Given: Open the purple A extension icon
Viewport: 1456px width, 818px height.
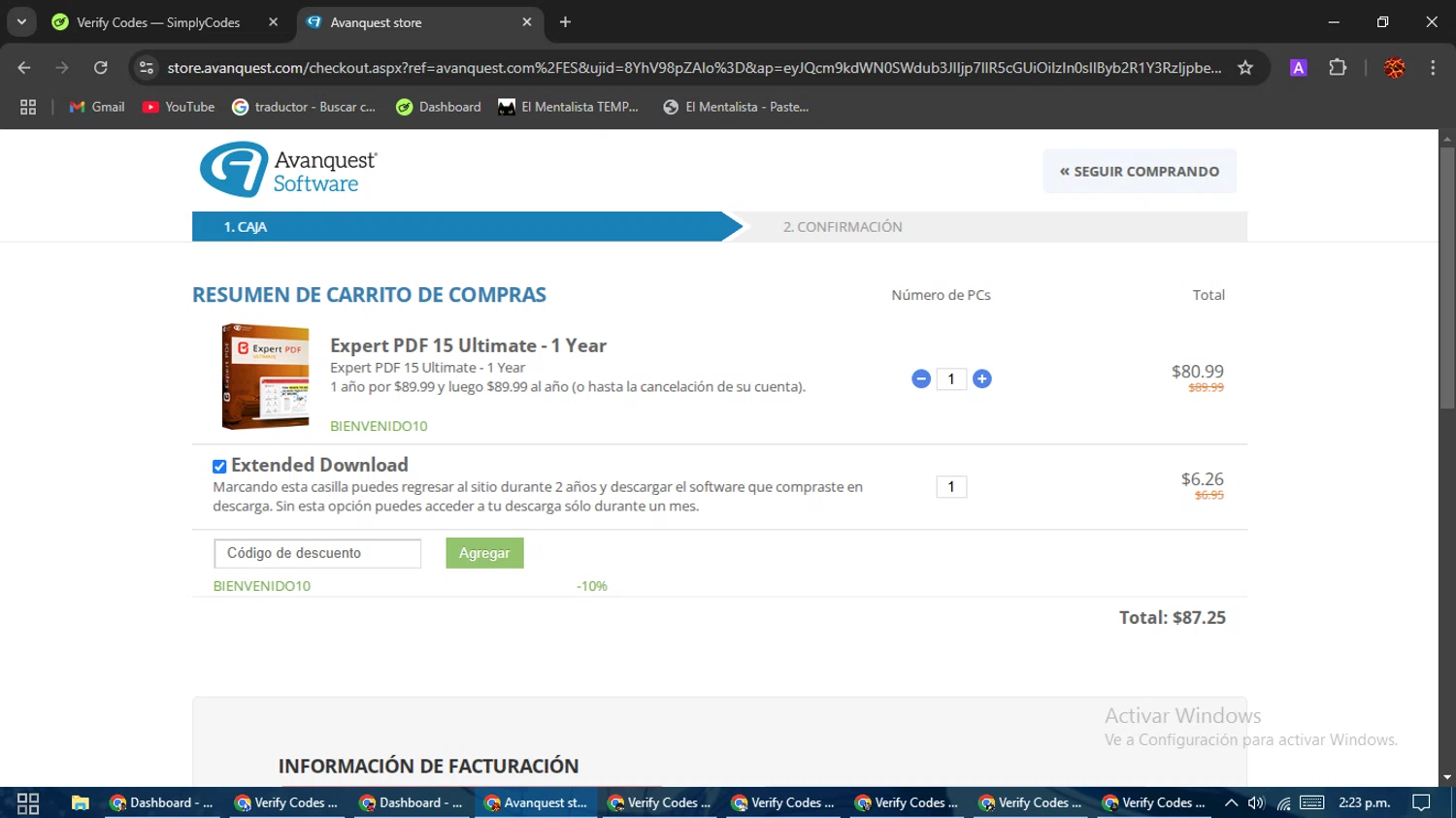Looking at the screenshot, I should coord(1298,68).
